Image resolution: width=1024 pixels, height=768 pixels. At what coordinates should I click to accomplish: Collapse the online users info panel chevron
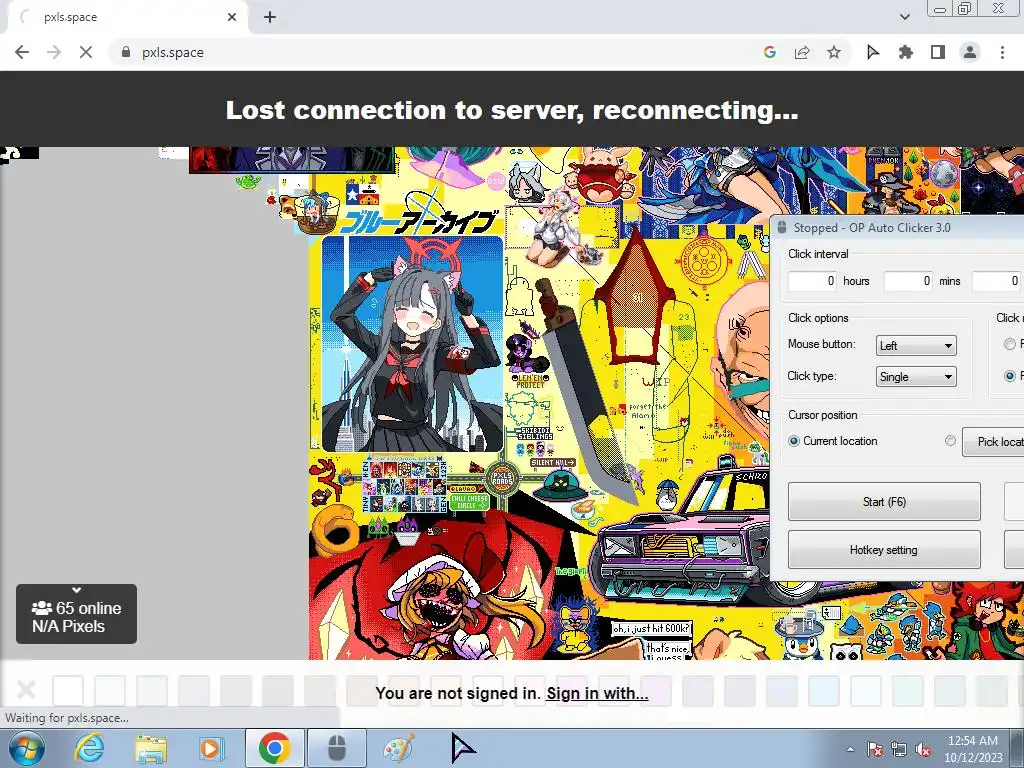point(76,590)
